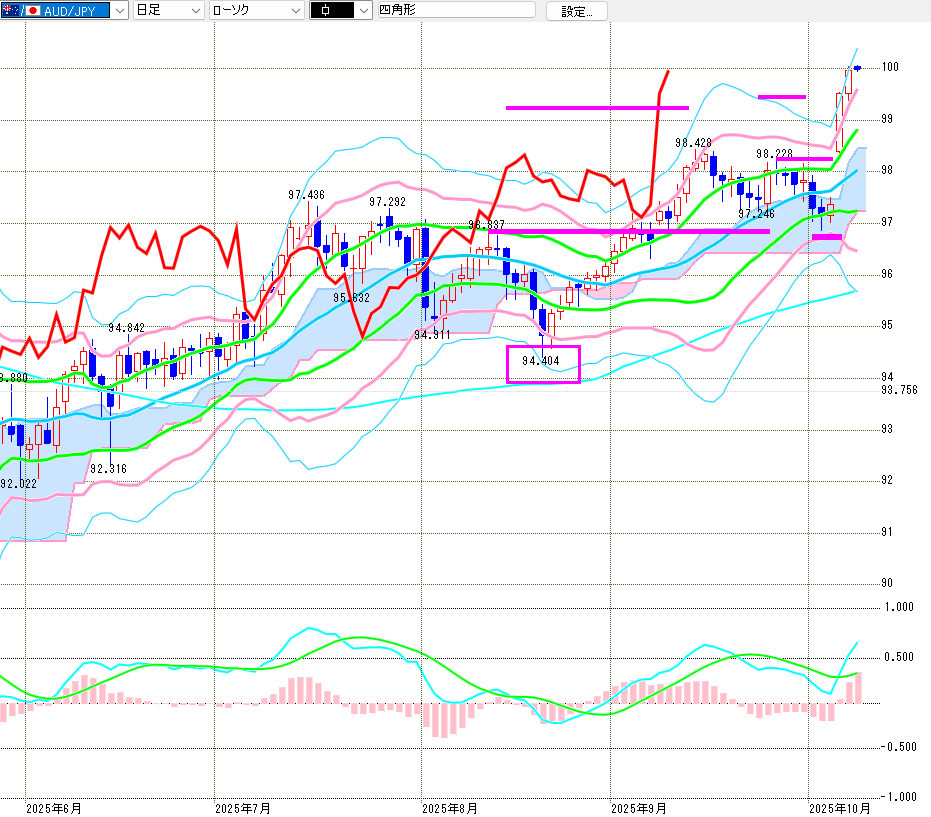Click the latest candlestick near 100

[857, 67]
